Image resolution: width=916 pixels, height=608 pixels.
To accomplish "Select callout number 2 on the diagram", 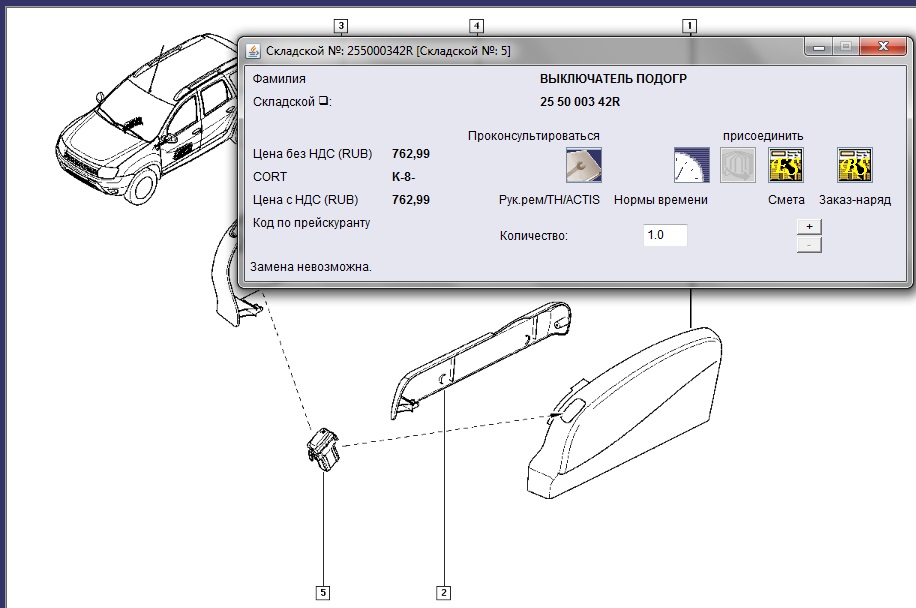I will point(443,592).
